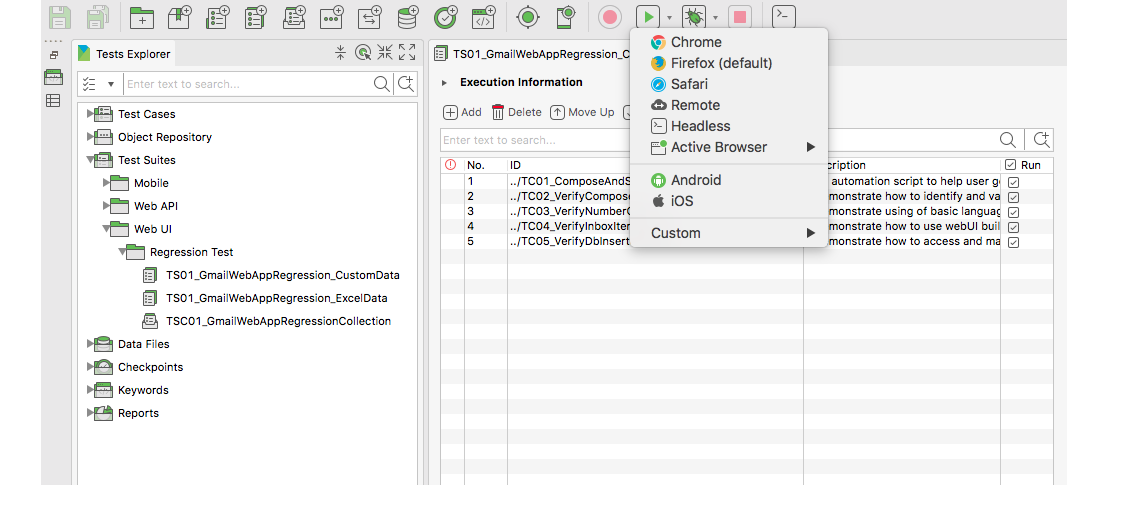Click the Add button

point(462,112)
